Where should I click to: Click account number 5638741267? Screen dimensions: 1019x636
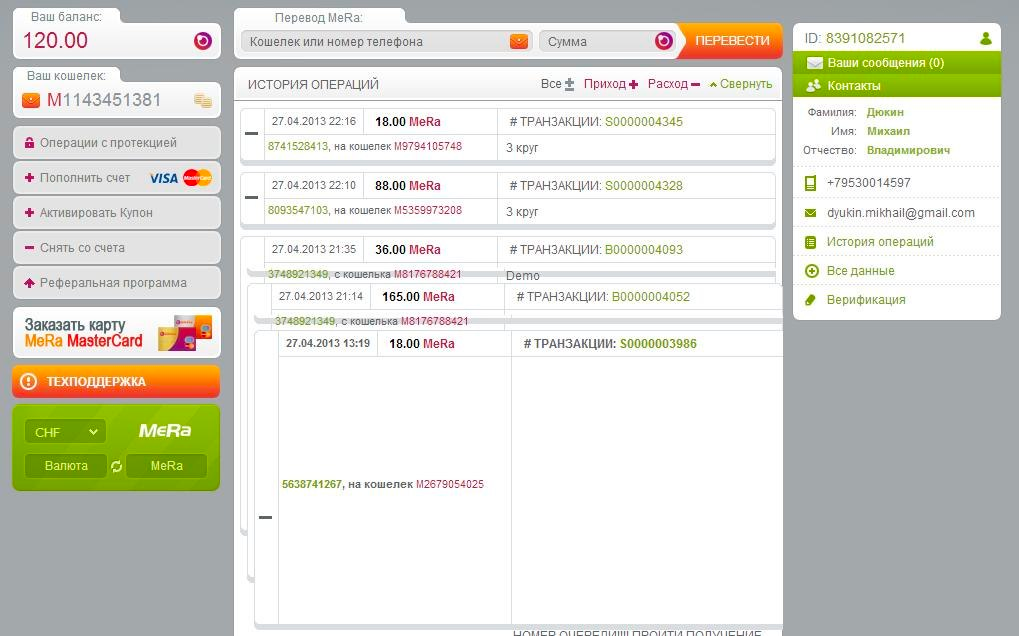pyautogui.click(x=311, y=484)
